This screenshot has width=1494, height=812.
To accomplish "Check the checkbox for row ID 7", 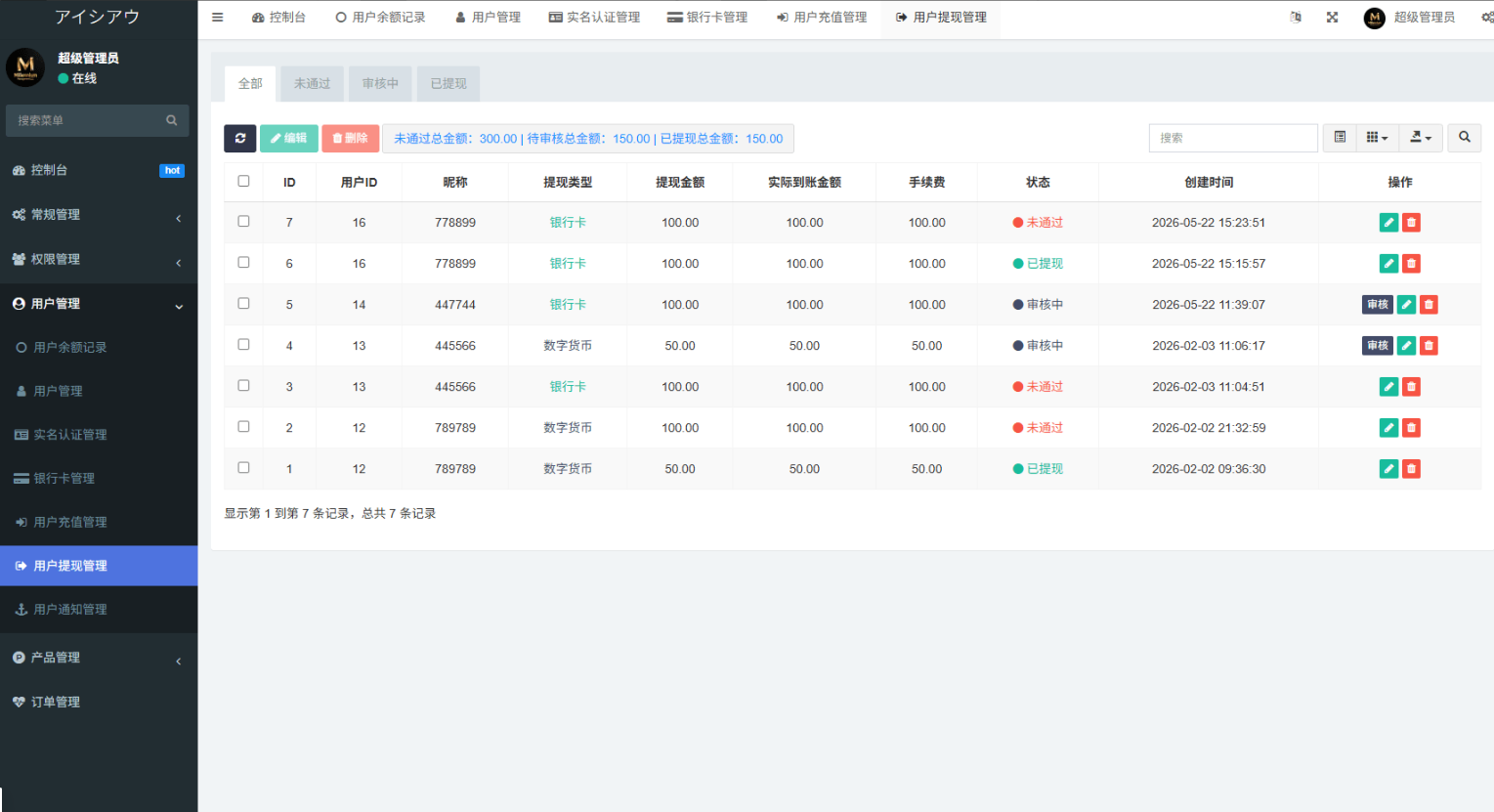I will (x=243, y=222).
